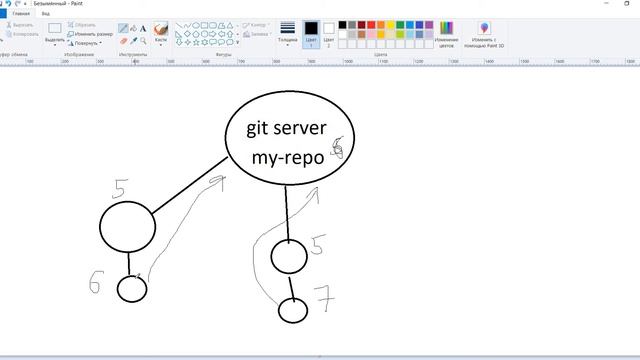Click Undo in the quick access toolbar
640x360 pixels.
click(8, 3)
